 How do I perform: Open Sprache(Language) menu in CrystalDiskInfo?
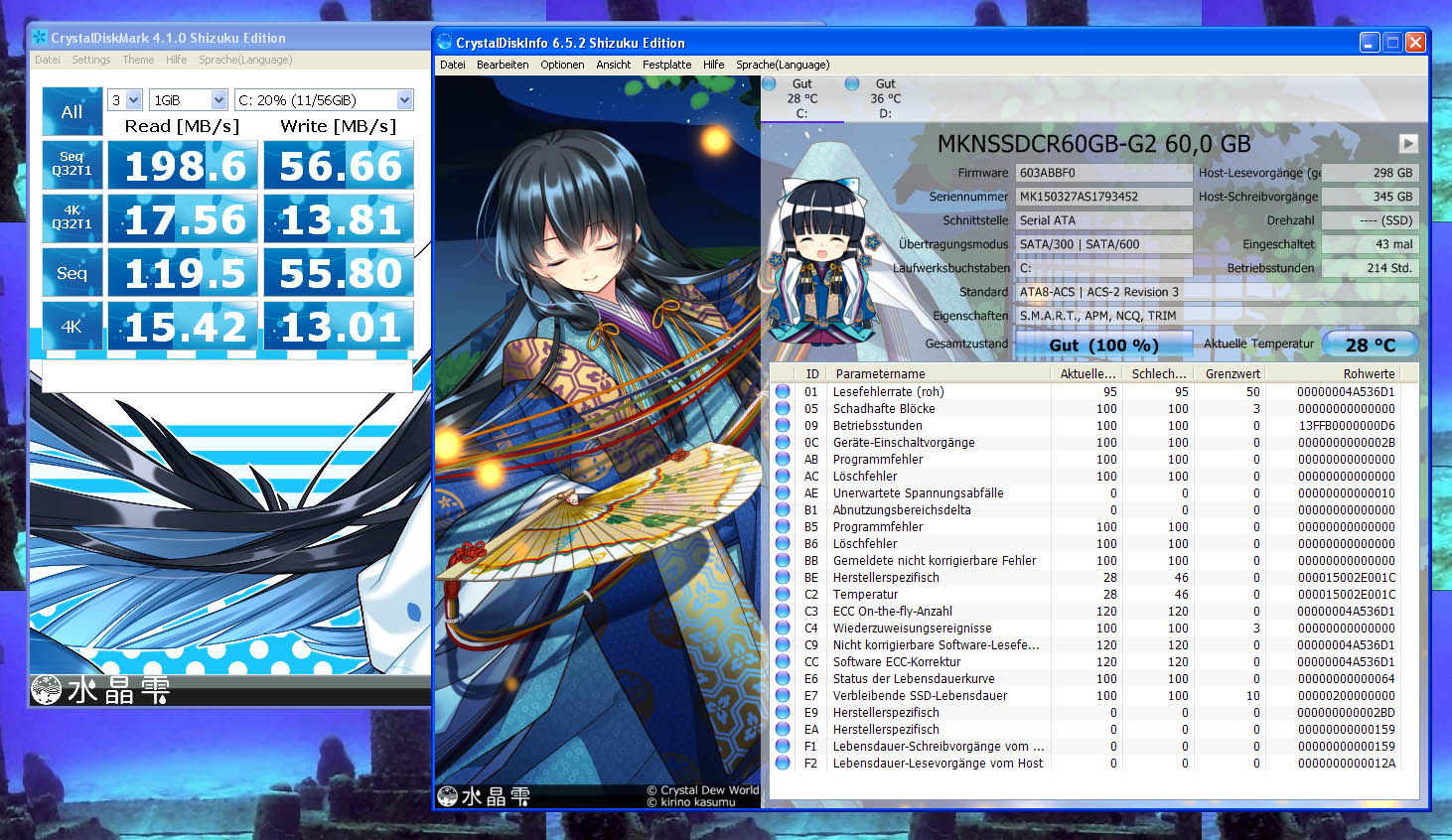tap(783, 65)
